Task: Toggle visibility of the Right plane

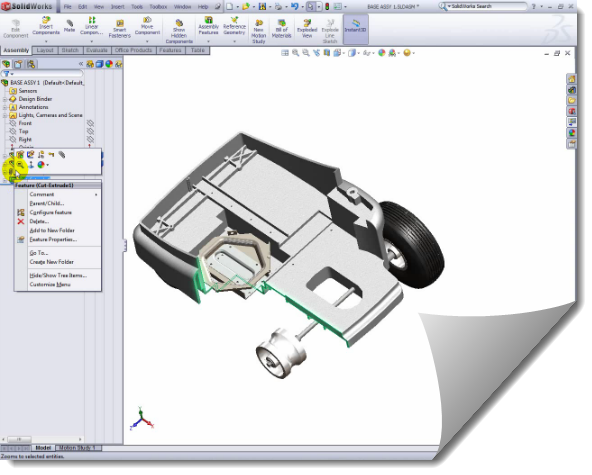Action: [90, 139]
